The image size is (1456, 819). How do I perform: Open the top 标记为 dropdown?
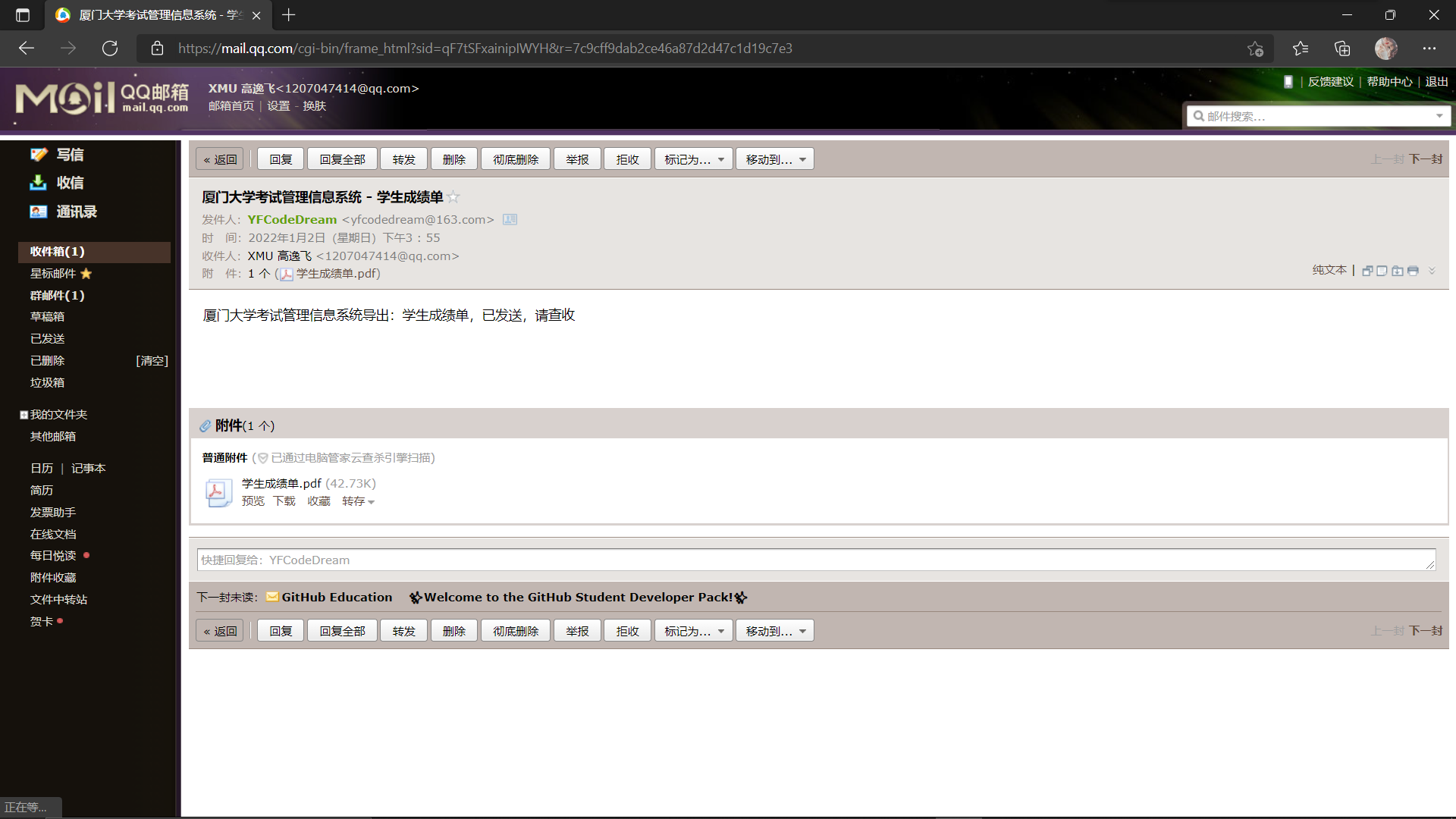693,159
